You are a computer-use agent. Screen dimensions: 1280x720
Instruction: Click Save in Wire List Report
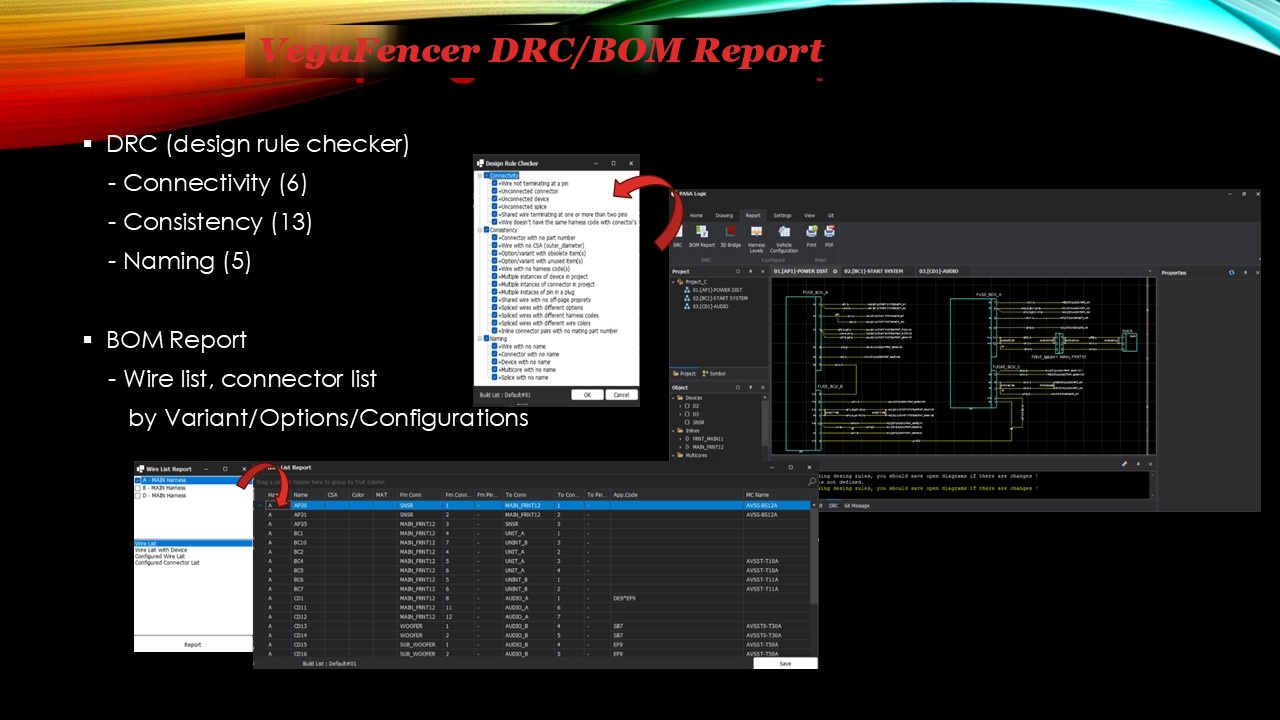(785, 663)
